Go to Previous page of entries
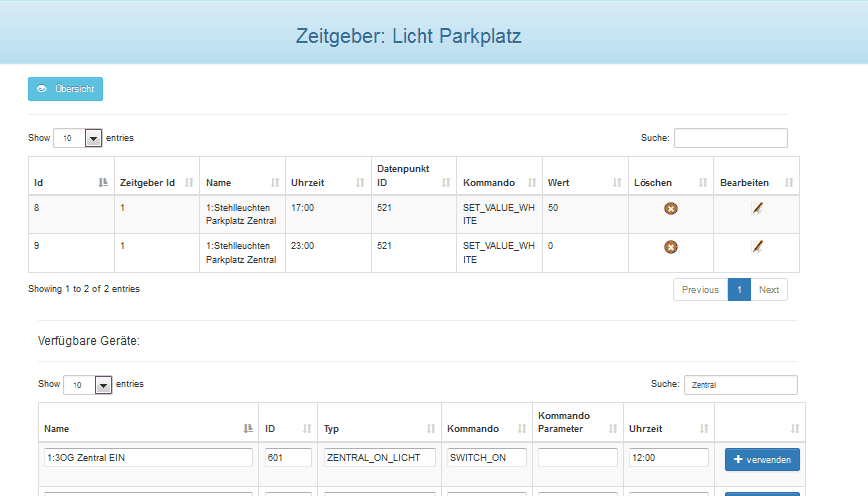 700,290
